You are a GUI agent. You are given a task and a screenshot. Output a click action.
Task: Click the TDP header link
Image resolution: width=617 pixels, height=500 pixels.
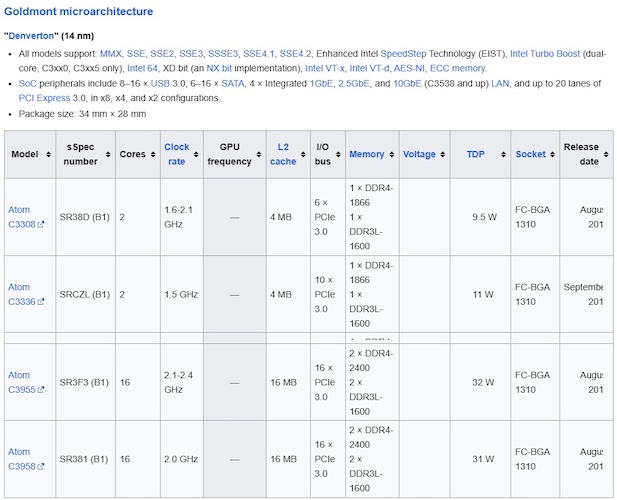click(x=475, y=154)
